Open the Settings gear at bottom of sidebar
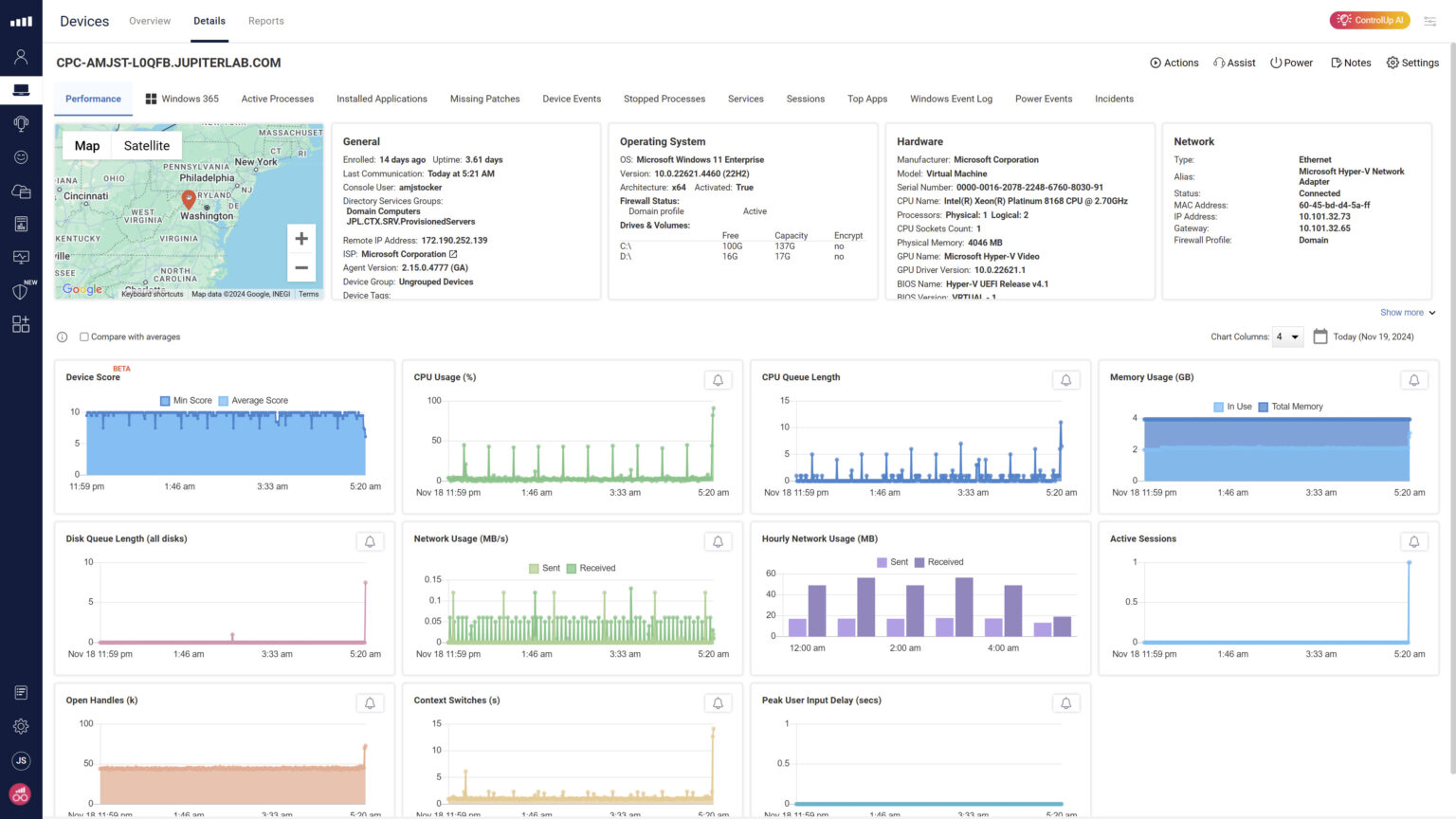 click(20, 726)
